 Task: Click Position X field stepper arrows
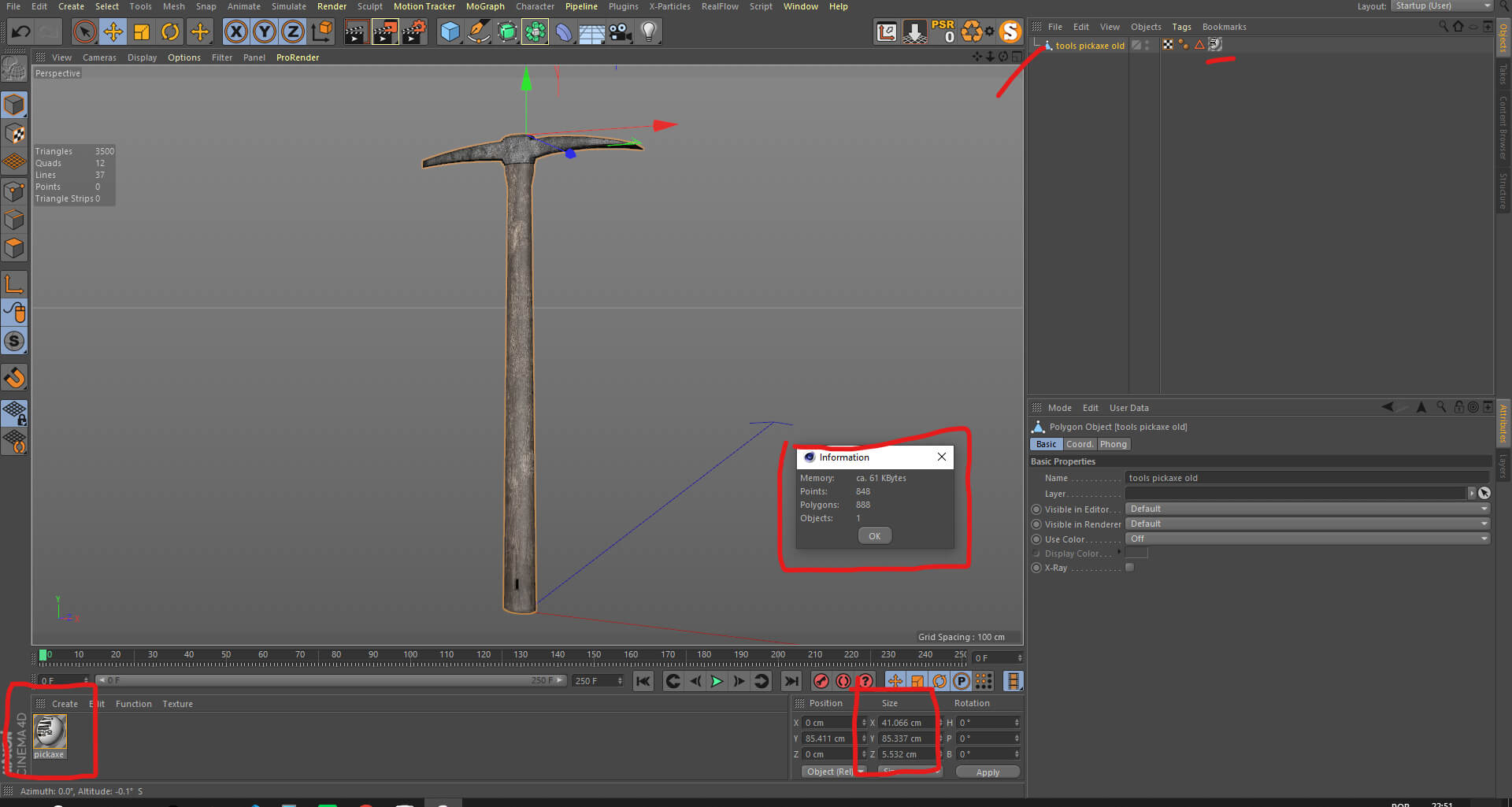863,723
